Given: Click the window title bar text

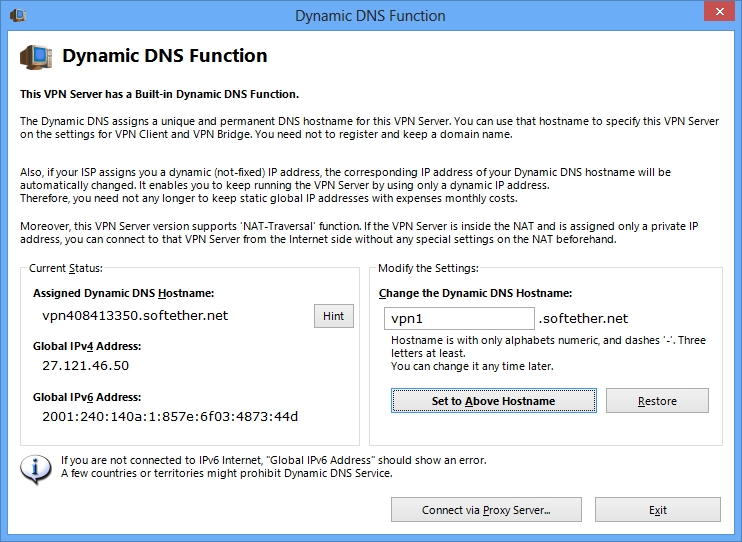Looking at the screenshot, I should 370,16.
